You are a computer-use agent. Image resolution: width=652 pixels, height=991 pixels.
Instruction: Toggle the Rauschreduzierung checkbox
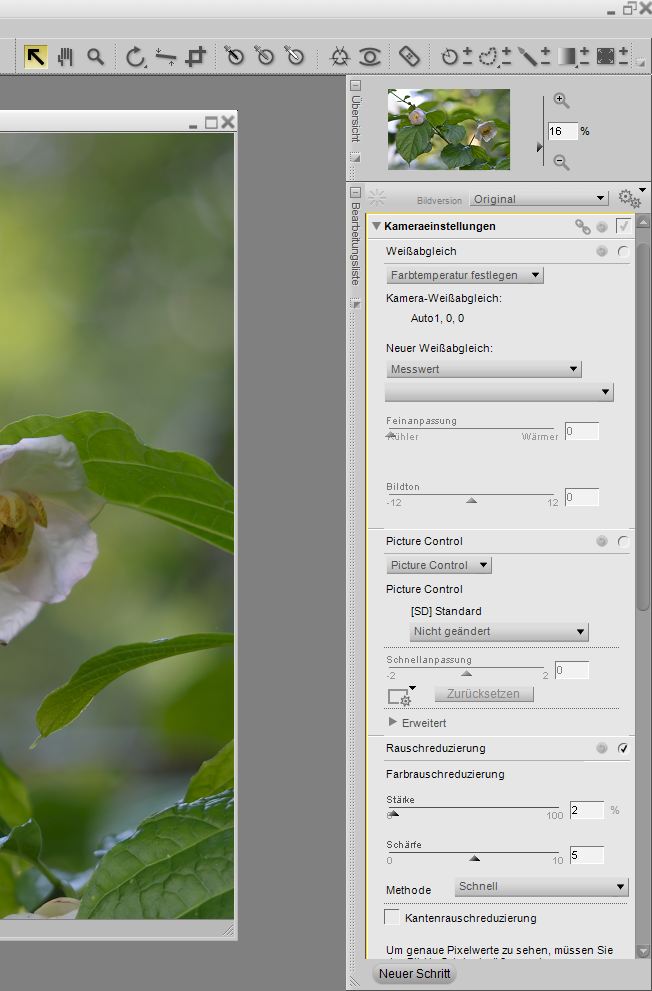tap(623, 748)
